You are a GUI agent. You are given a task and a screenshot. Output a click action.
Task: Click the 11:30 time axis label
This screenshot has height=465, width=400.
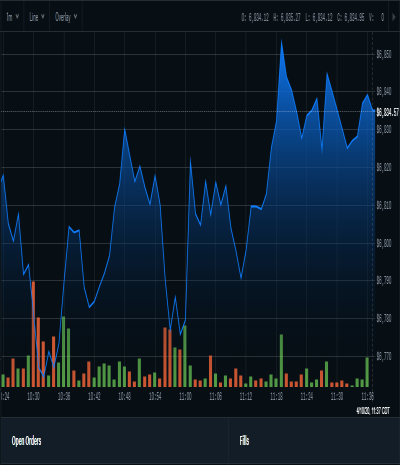click(x=337, y=396)
